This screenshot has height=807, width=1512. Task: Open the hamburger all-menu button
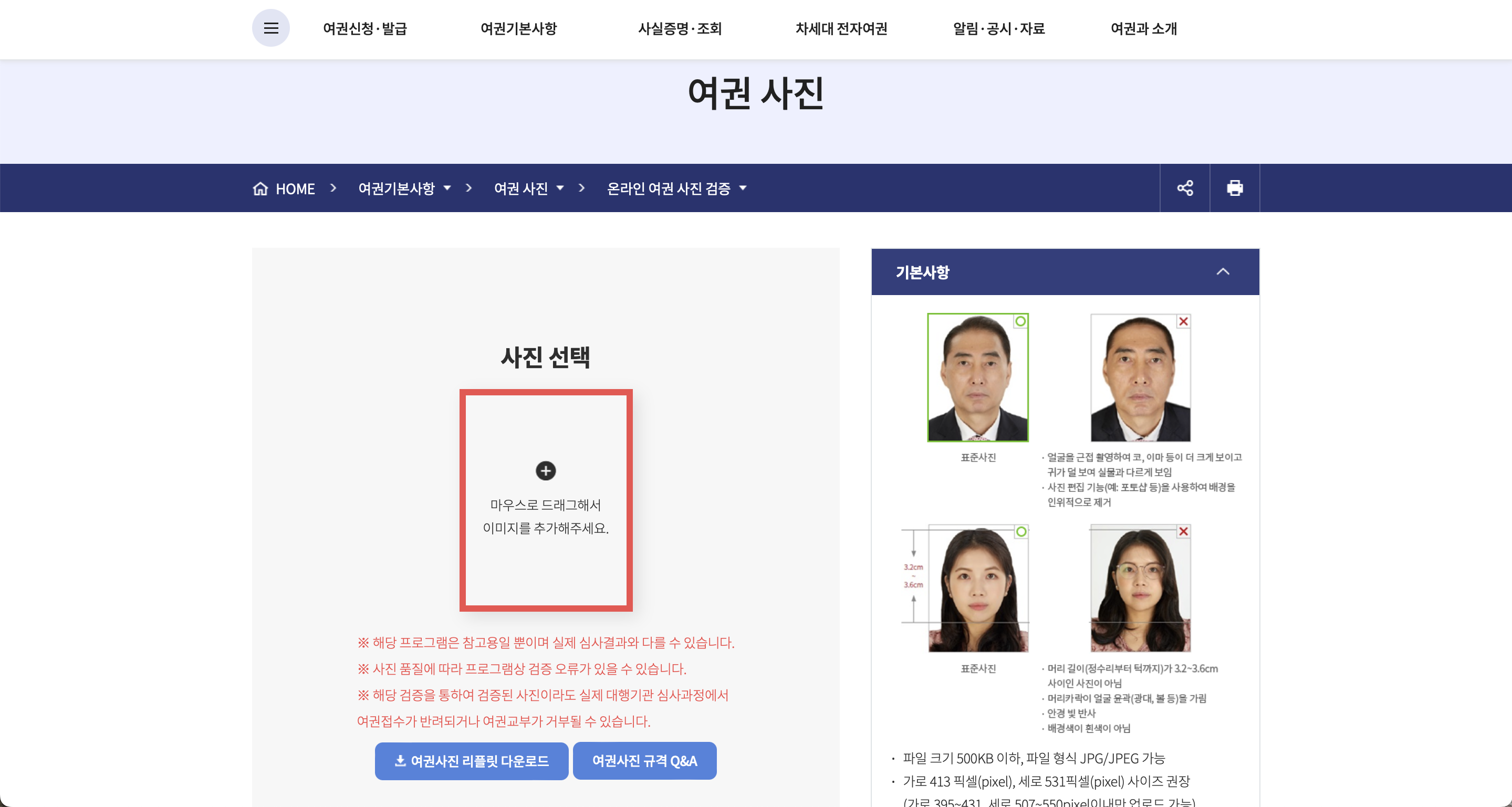pyautogui.click(x=270, y=28)
